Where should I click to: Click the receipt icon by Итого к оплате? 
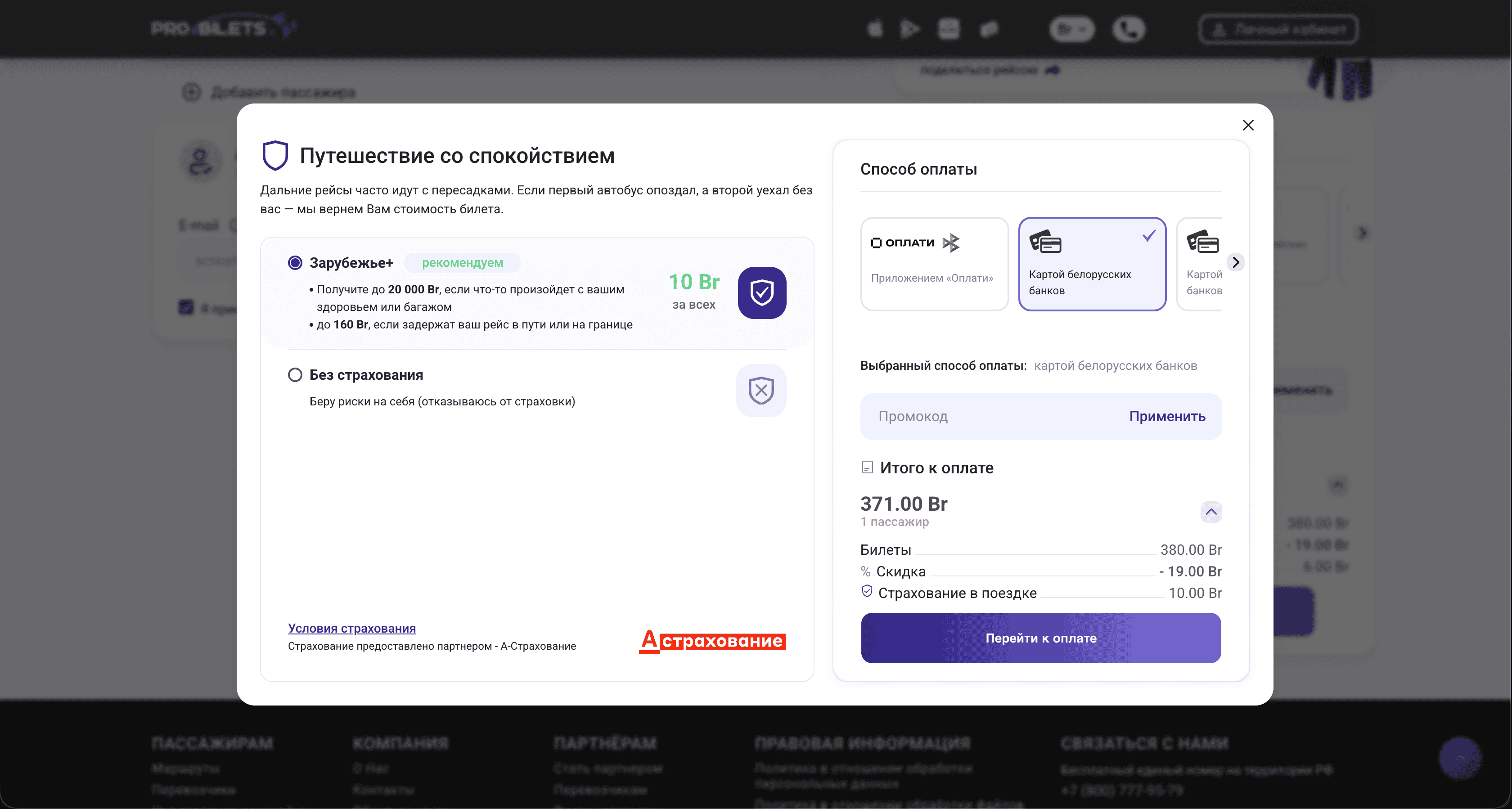coord(867,467)
